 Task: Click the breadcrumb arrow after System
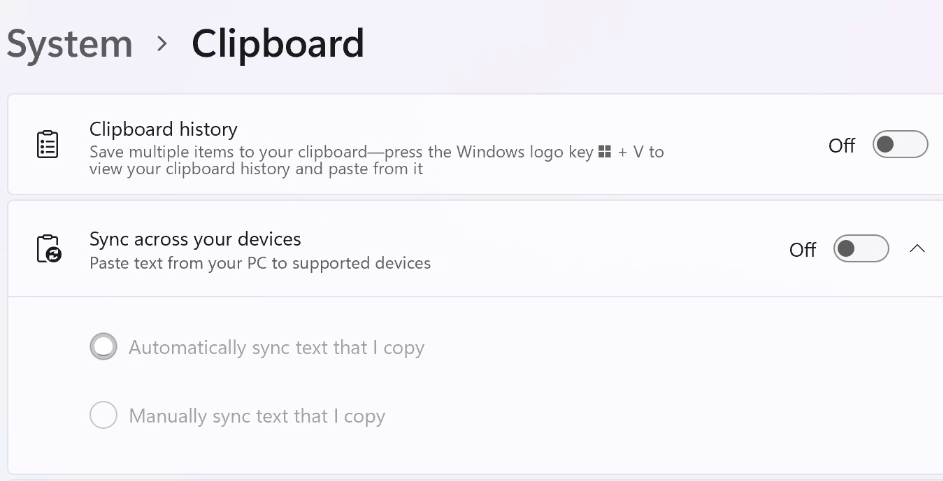click(162, 44)
